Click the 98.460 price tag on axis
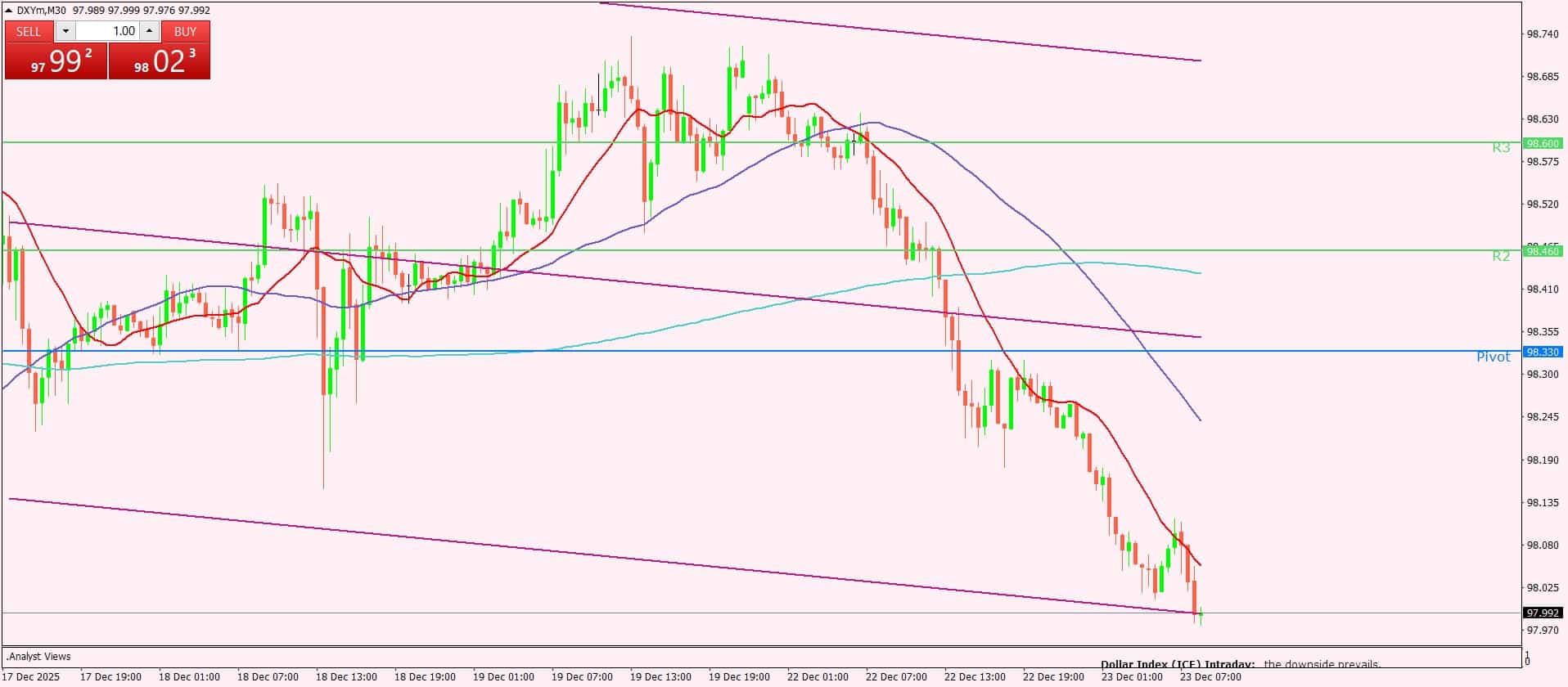The height and width of the screenshot is (687, 1568). coord(1543,251)
